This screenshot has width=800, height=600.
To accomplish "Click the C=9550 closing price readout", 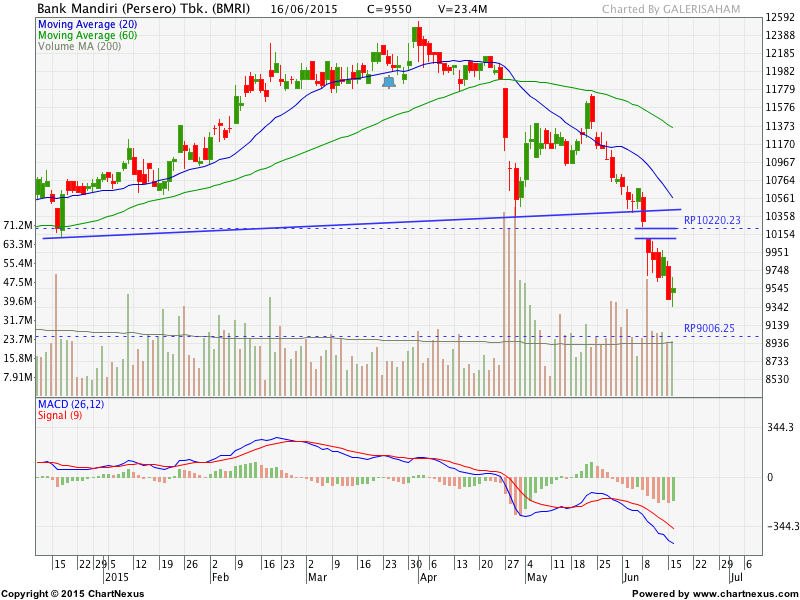I will point(390,10).
